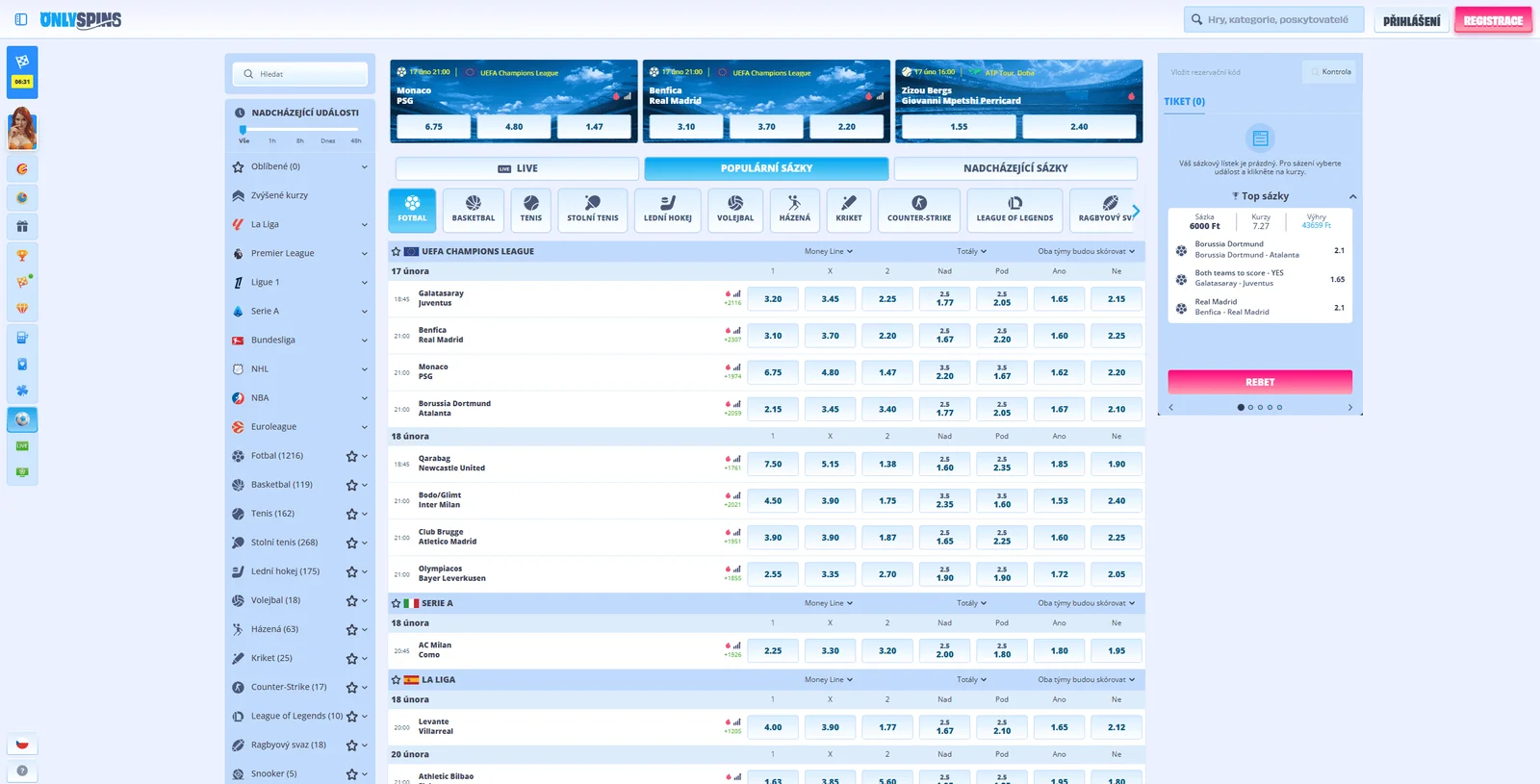Image resolution: width=1540 pixels, height=784 pixels.
Task: Open the Counter-Strike category icon
Action: (918, 210)
